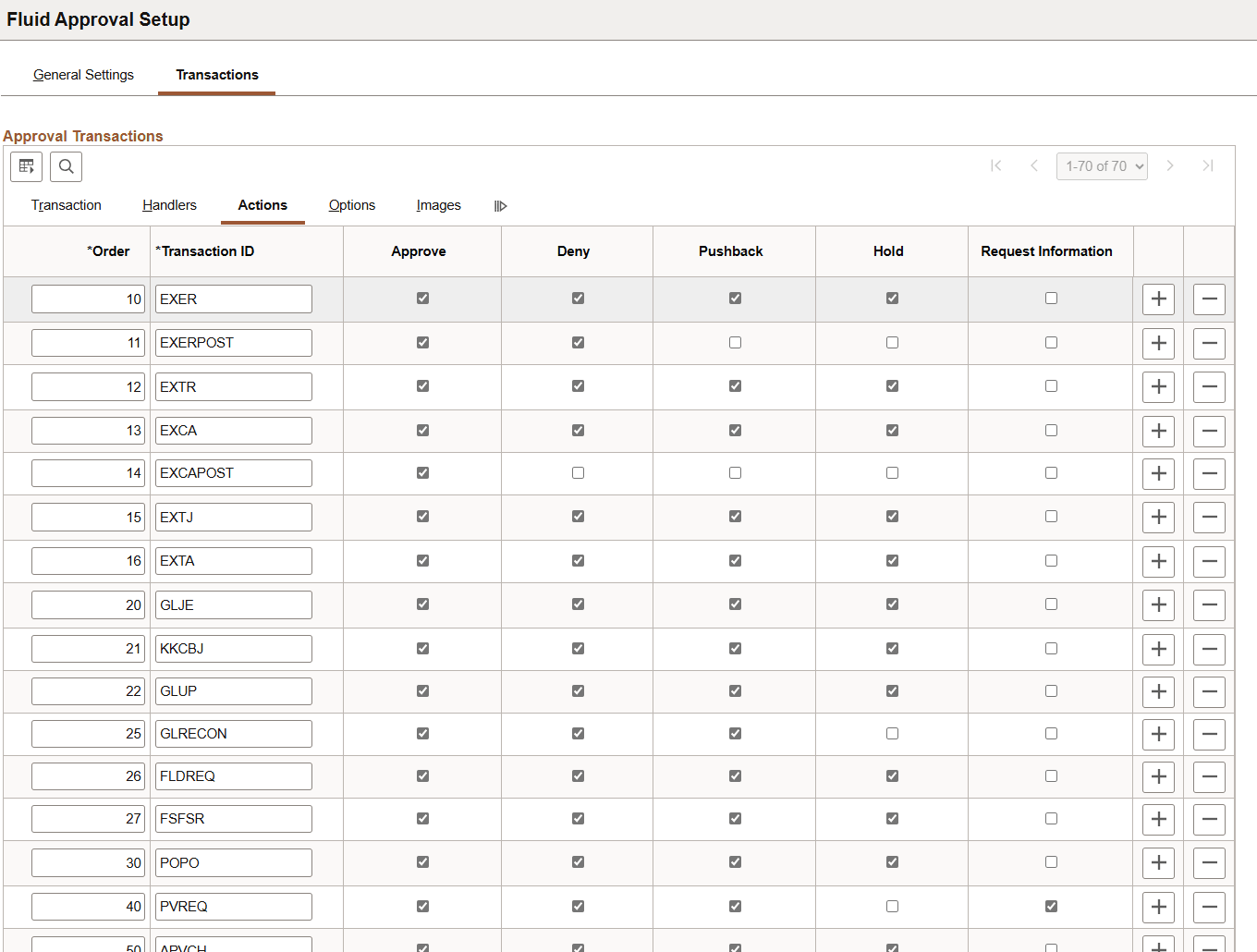Select the Show All Columns icon

click(x=500, y=205)
